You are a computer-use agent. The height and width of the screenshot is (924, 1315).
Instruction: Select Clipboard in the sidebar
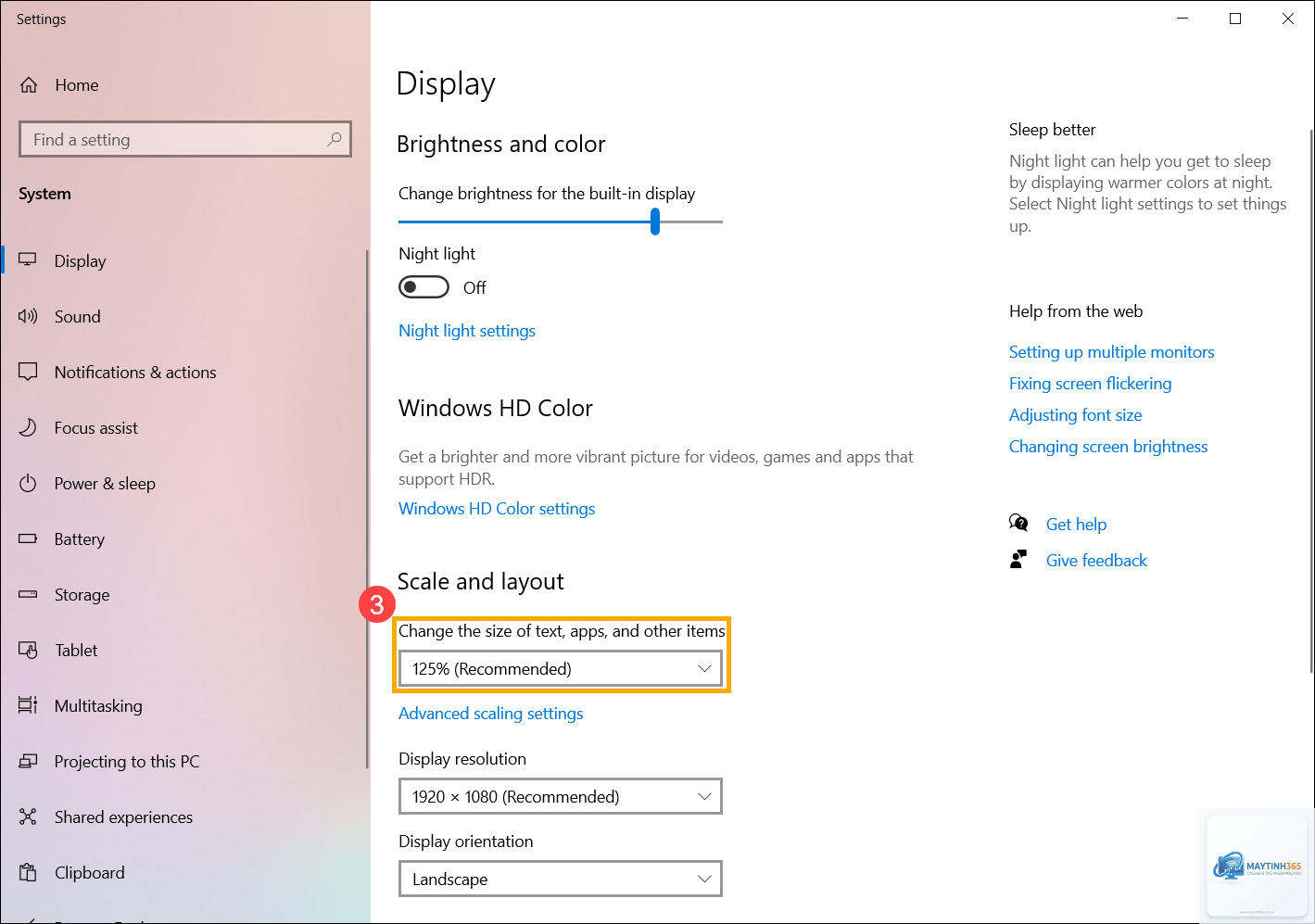click(90, 872)
